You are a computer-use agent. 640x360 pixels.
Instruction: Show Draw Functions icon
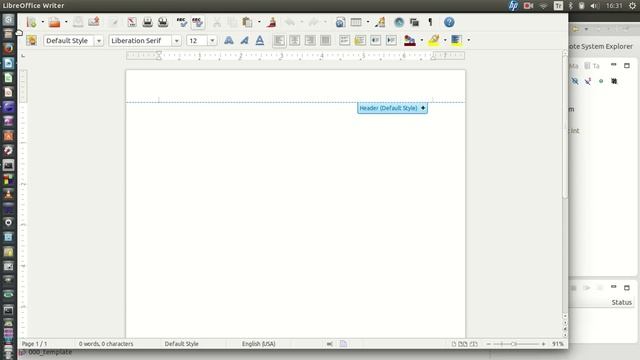(x=380, y=22)
